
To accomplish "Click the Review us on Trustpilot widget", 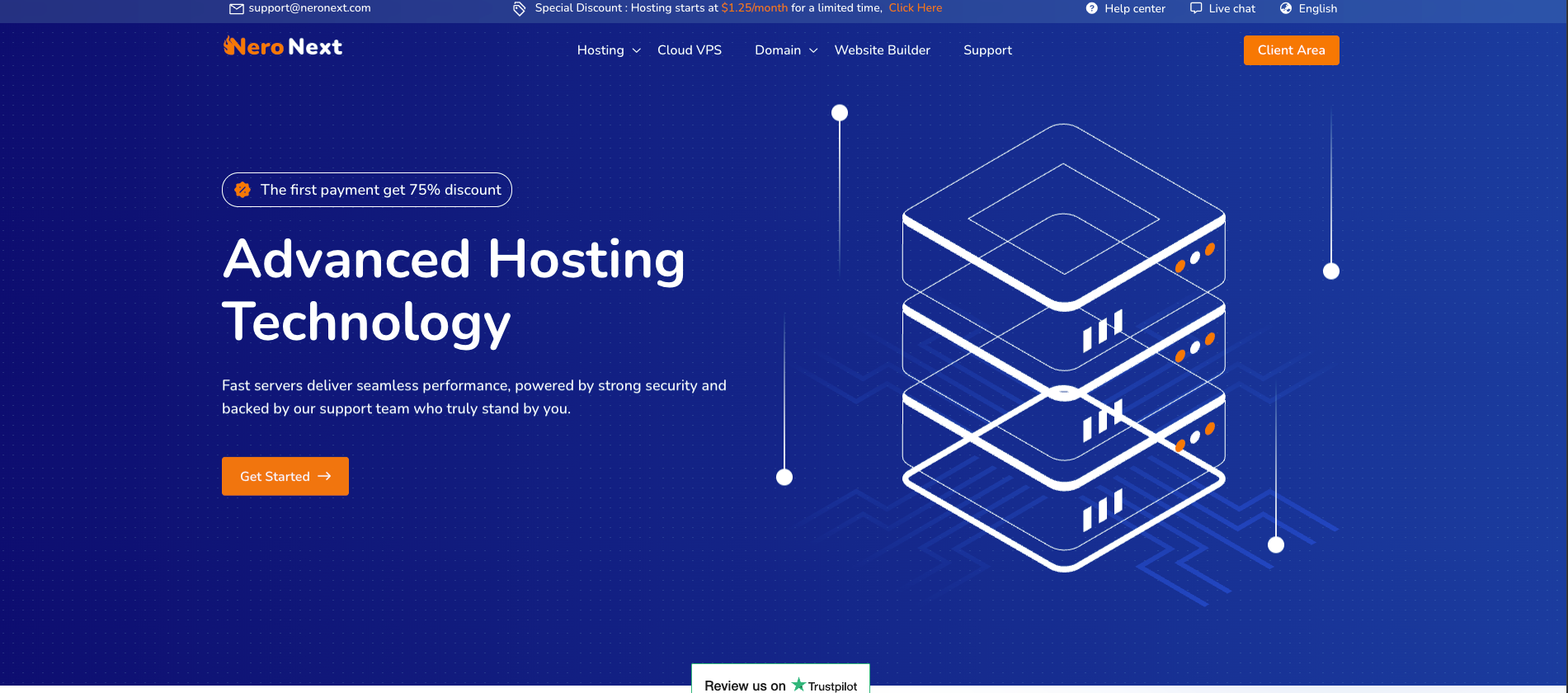I will coord(779,681).
